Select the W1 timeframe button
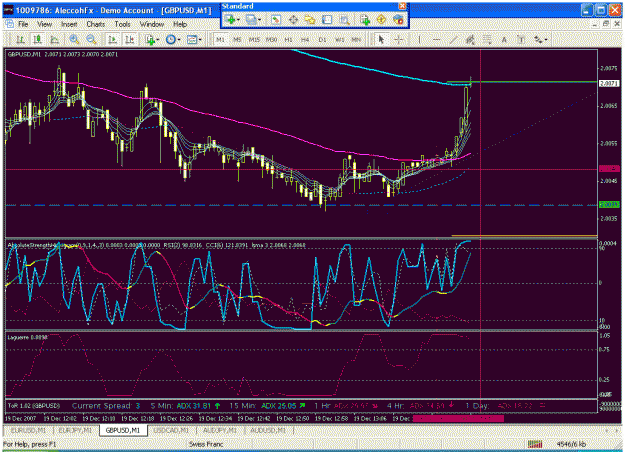Image resolution: width=625 pixels, height=452 pixels. tap(340, 40)
